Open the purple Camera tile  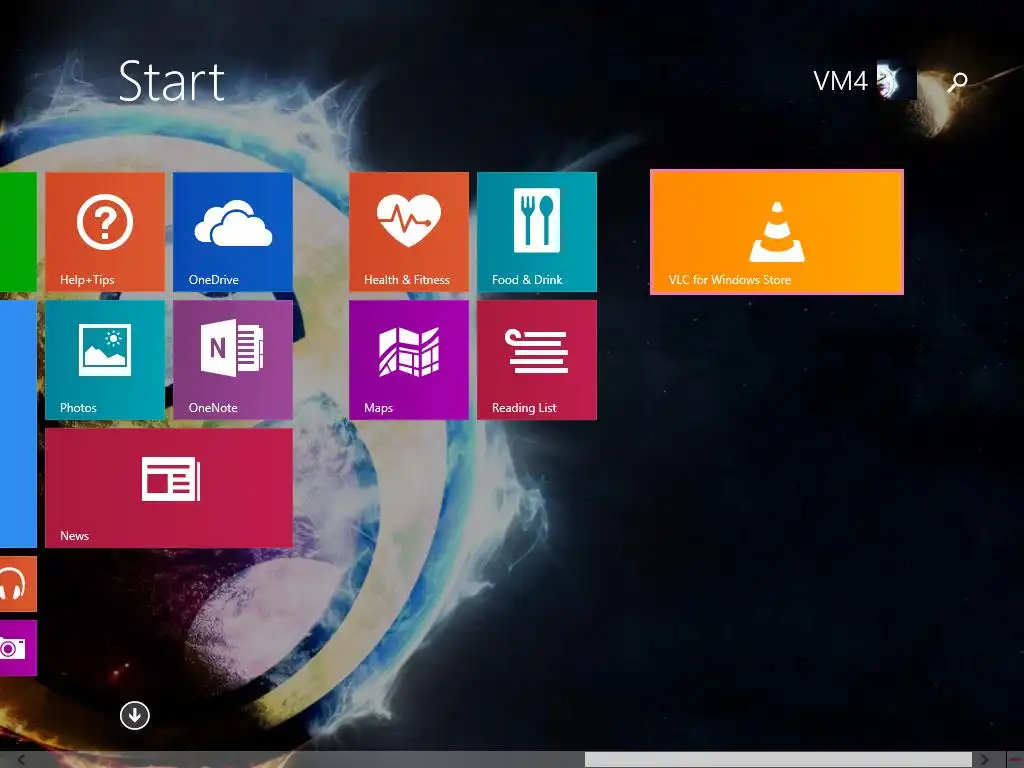(18, 647)
